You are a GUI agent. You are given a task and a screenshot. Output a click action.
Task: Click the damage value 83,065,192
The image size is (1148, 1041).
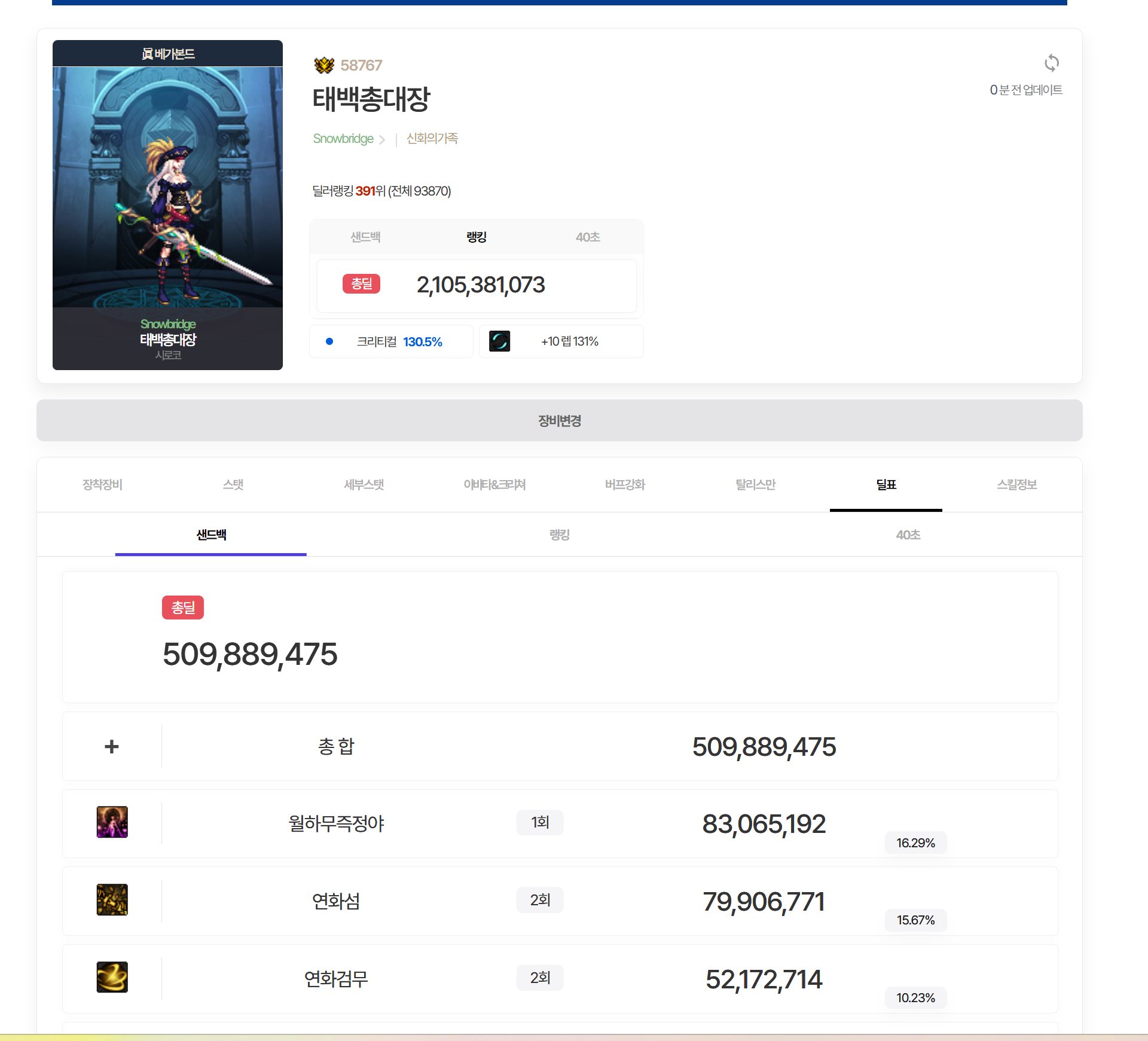click(x=764, y=824)
